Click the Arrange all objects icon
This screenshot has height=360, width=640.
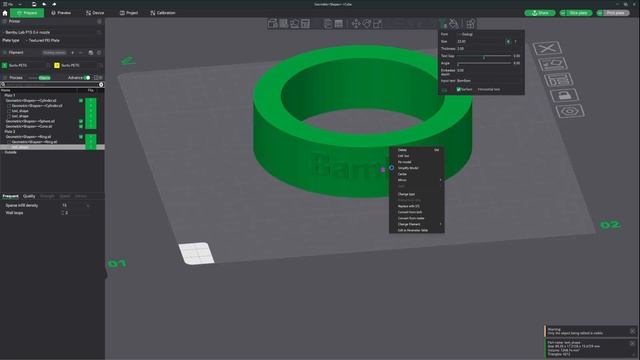coord(305,24)
